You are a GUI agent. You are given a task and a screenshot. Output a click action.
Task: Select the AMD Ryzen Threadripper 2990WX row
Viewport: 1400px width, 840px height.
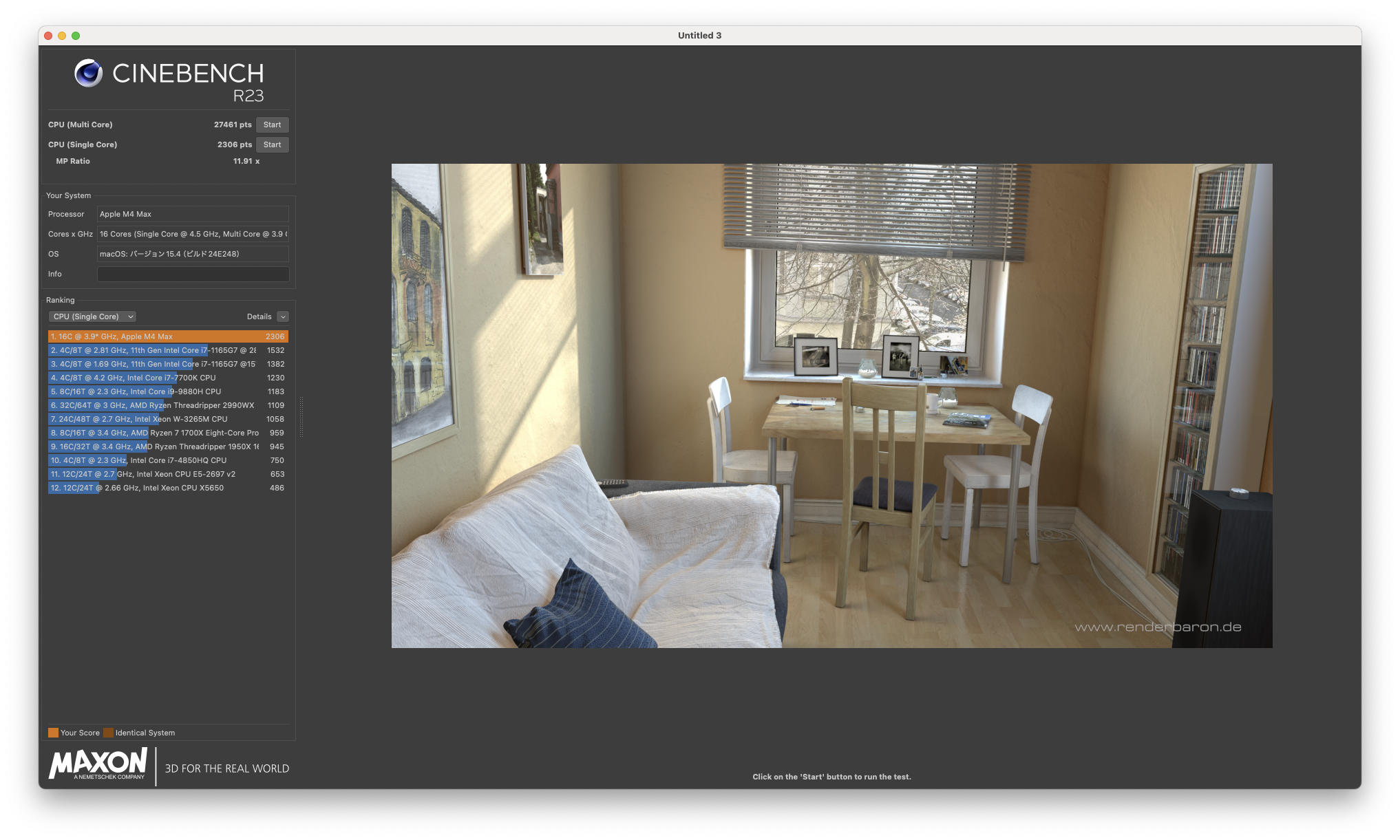coord(167,405)
